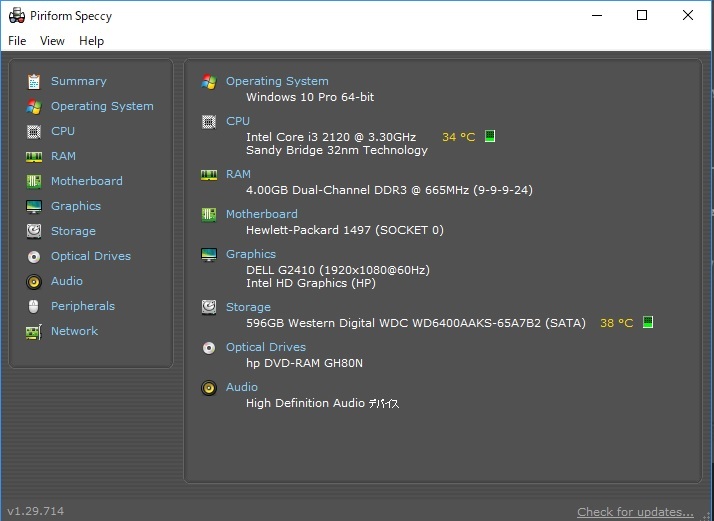
Task: Click the CPU chip icon in sidebar
Action: click(x=34, y=132)
